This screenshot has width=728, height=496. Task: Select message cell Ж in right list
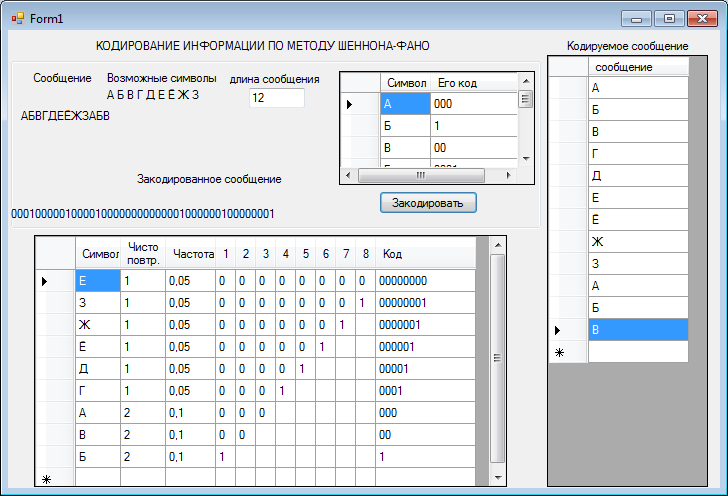click(x=638, y=241)
